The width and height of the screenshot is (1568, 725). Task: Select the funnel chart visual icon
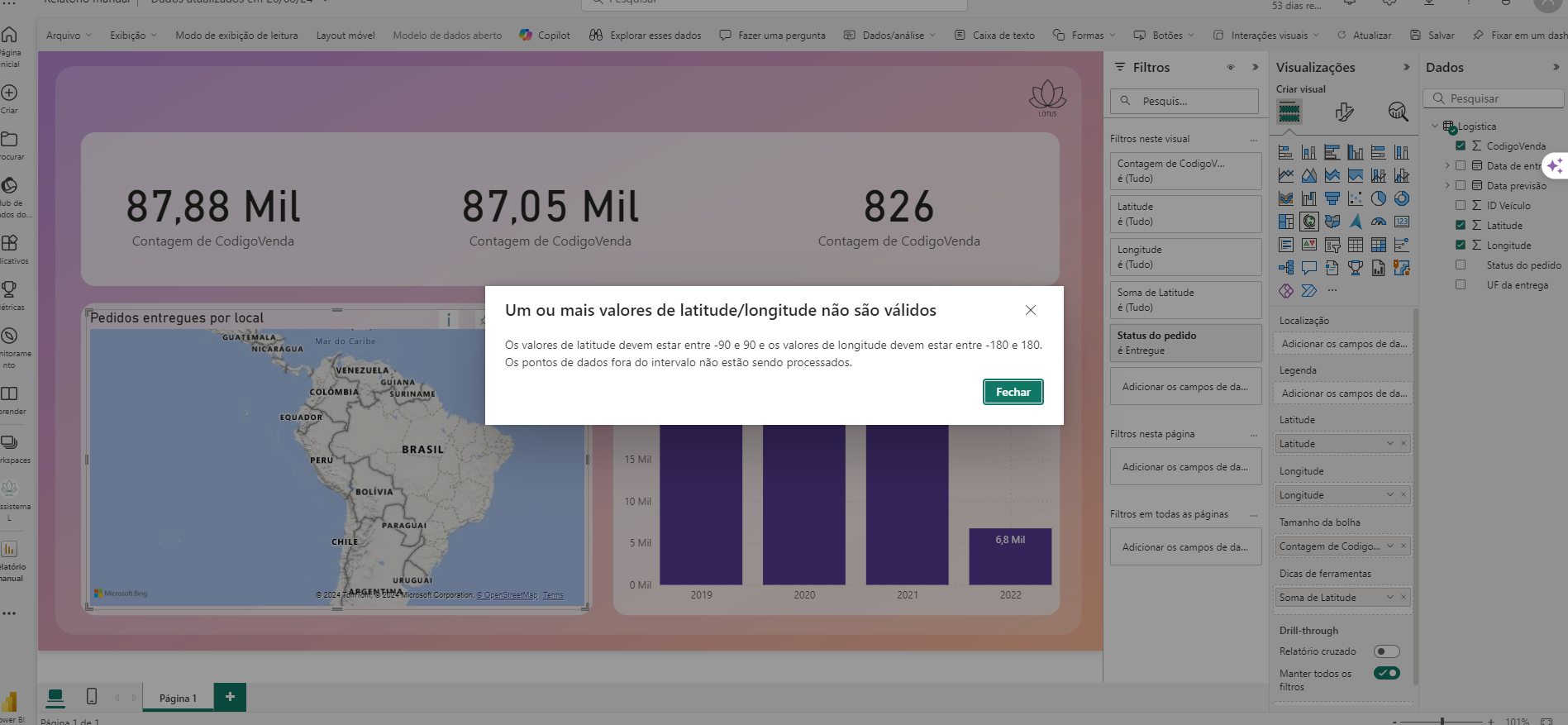coord(1332,198)
